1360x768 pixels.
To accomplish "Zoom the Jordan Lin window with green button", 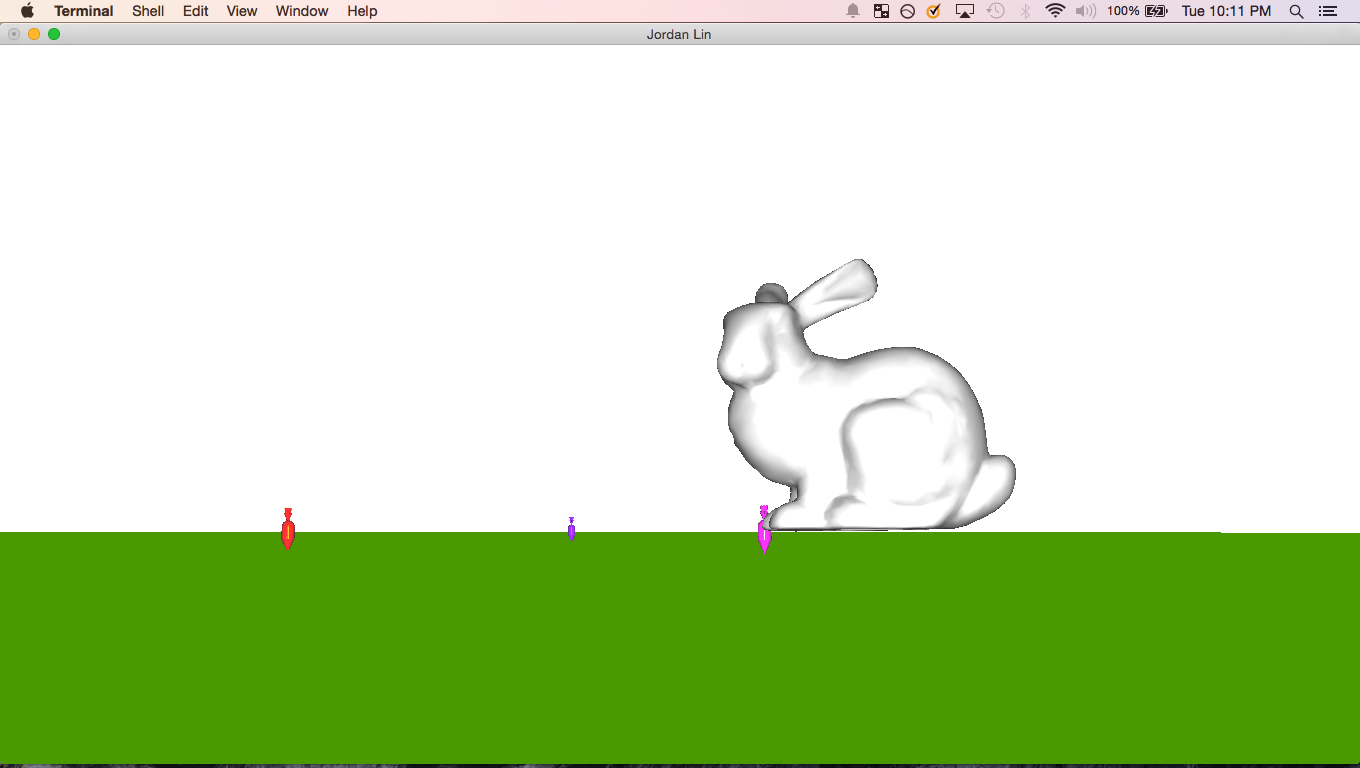I will 54,34.
